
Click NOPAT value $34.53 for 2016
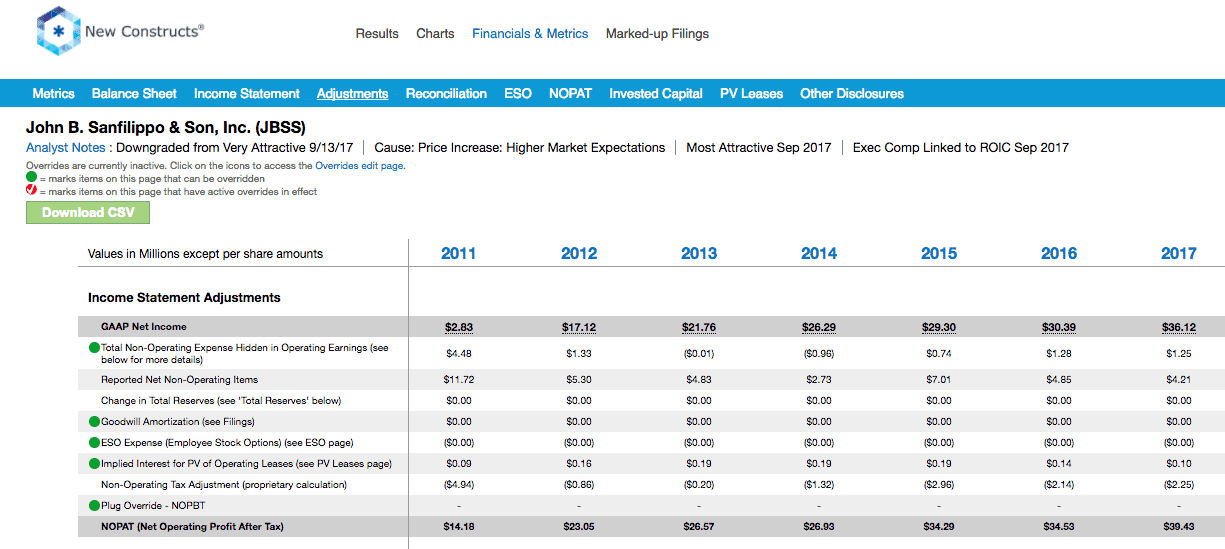pos(1058,527)
